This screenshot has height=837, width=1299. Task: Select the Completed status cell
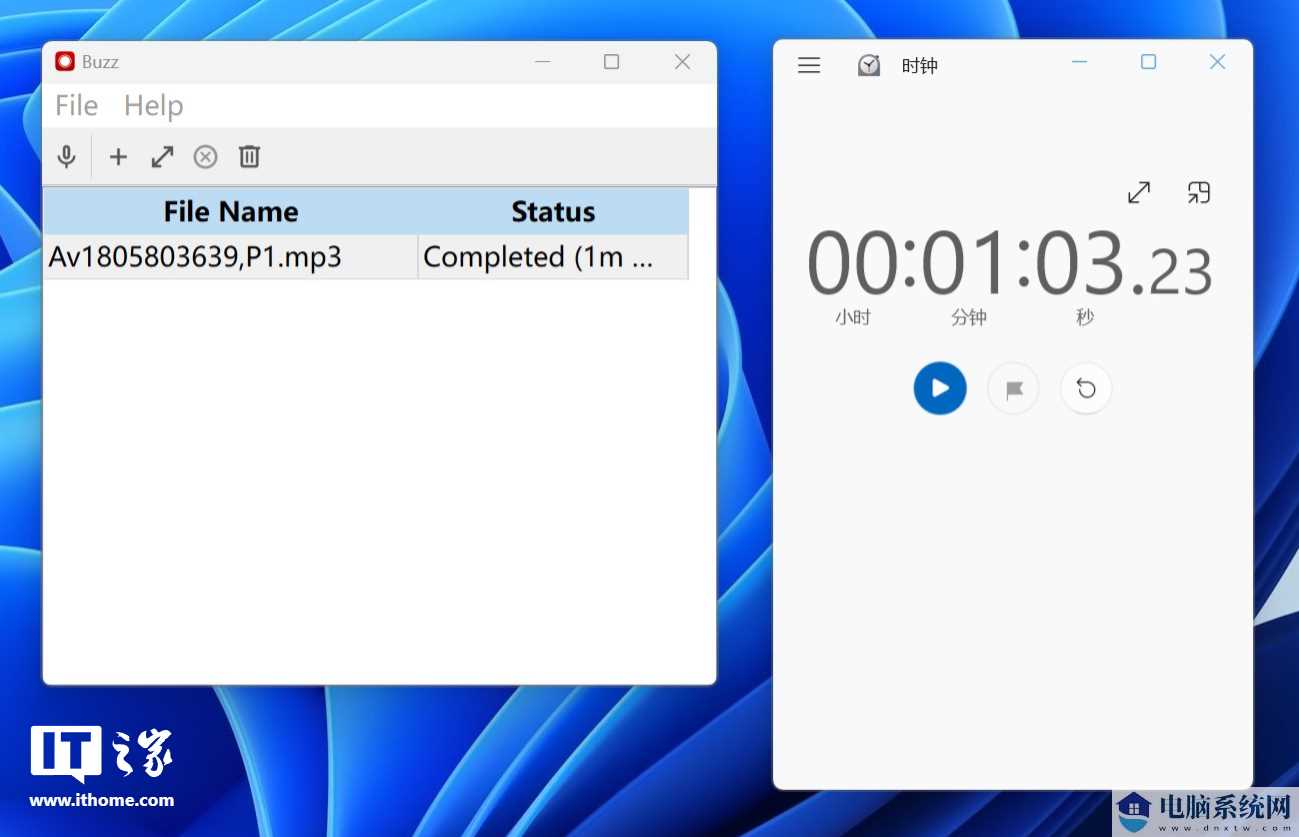pyautogui.click(x=553, y=257)
